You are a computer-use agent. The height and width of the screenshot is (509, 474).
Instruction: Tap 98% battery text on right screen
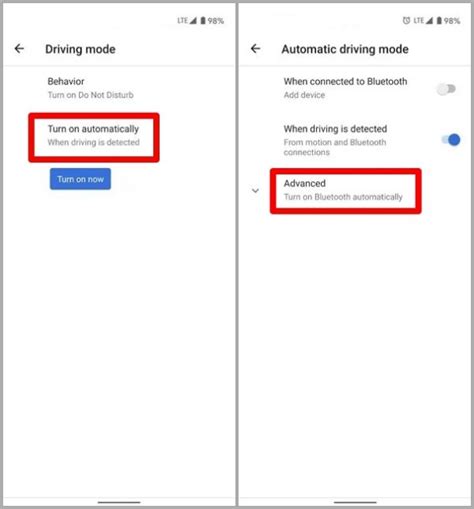coord(452,21)
